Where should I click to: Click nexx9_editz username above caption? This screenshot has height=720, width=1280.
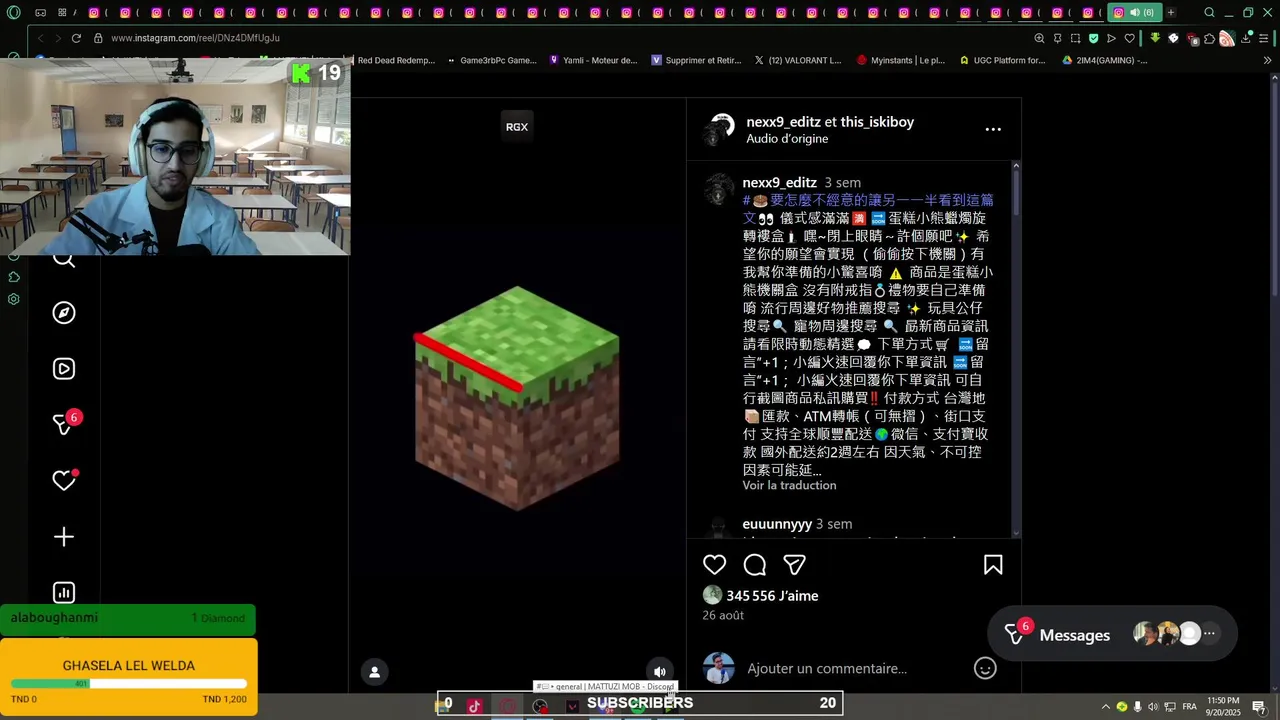[780, 183]
